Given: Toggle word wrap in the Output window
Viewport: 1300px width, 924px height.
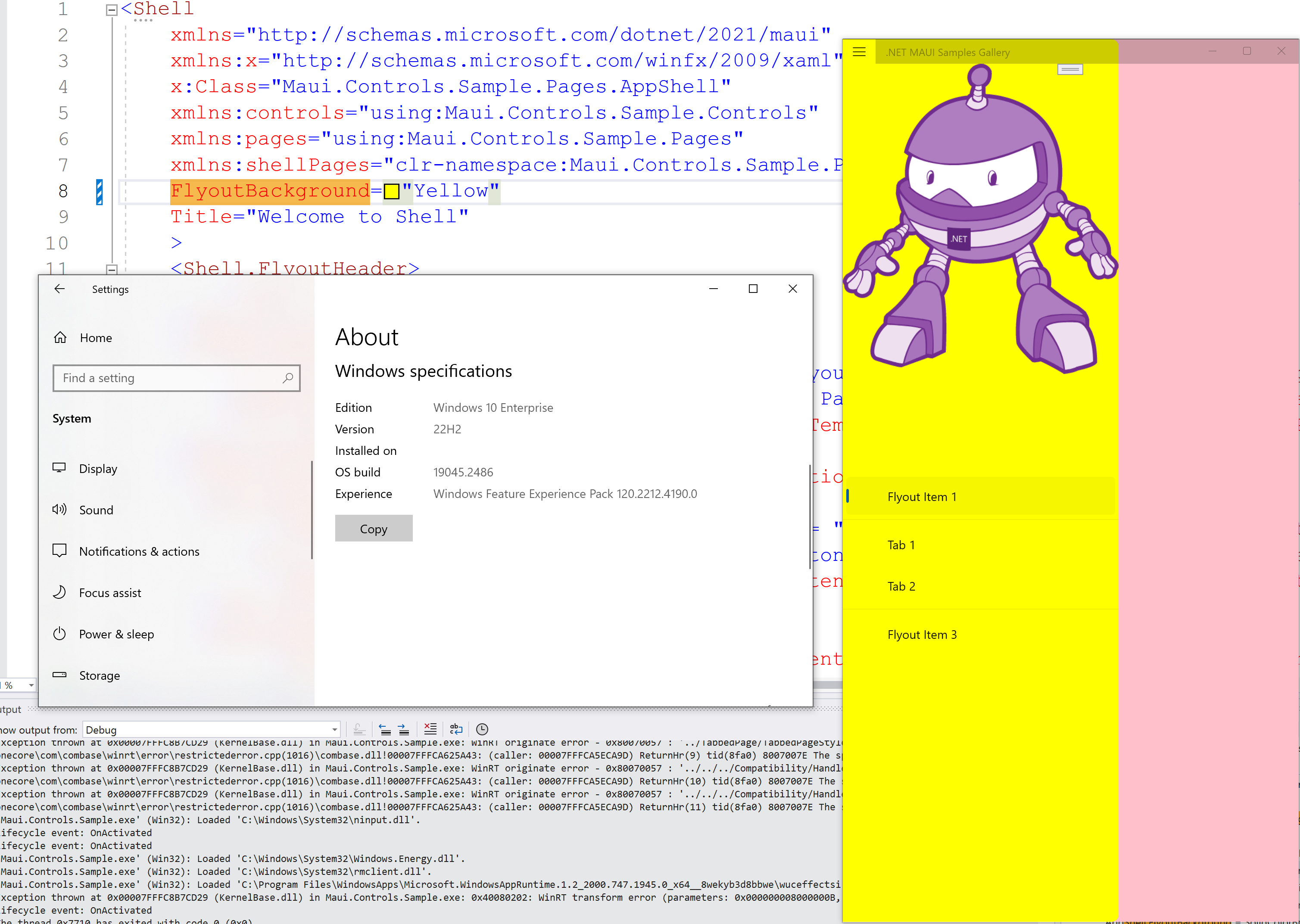Looking at the screenshot, I should pos(456,729).
